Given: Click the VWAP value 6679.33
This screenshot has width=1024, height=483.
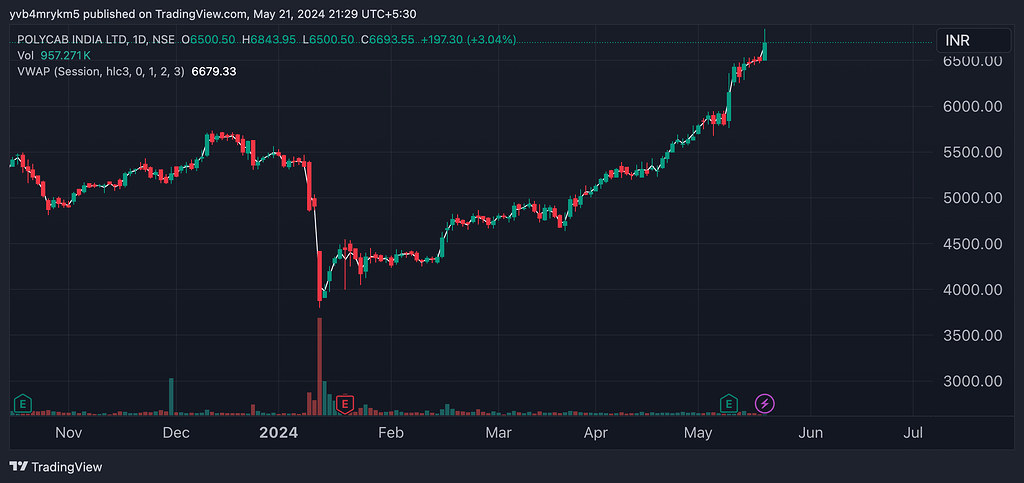Looking at the screenshot, I should (212, 71).
